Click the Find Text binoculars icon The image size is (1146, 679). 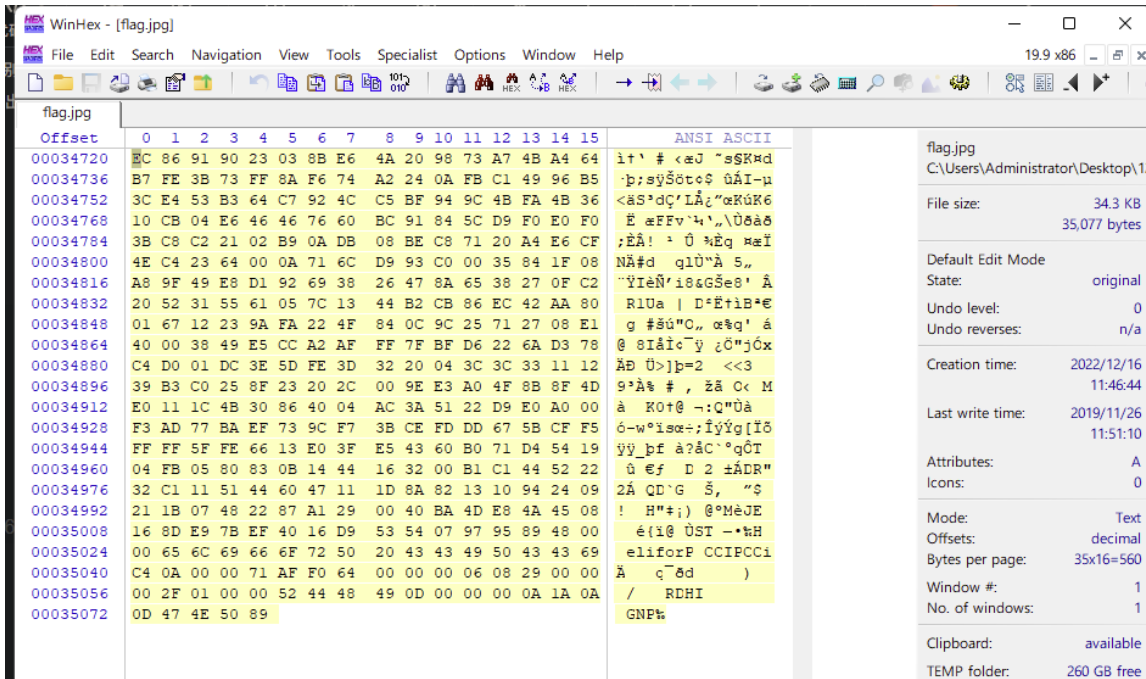[x=455, y=84]
